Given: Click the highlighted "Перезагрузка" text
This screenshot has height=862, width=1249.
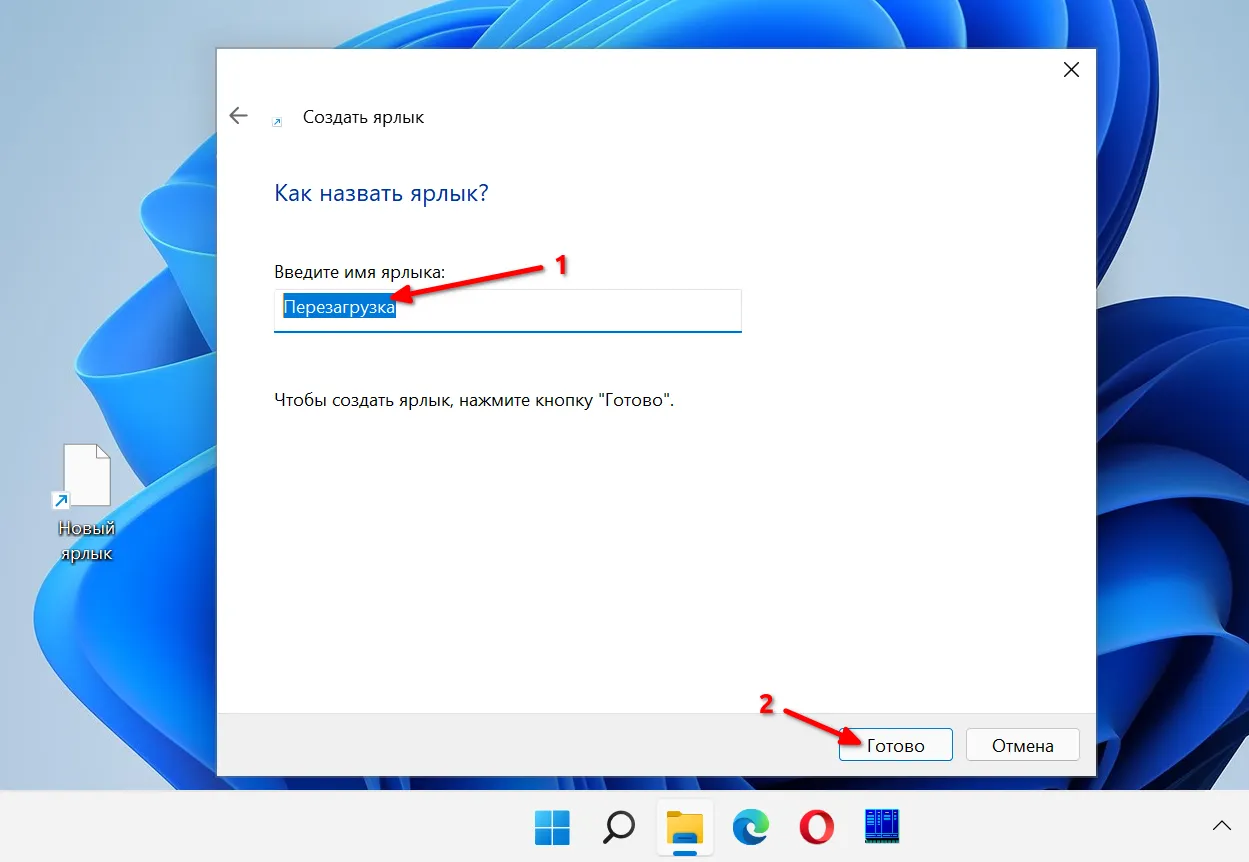Looking at the screenshot, I should coord(339,309).
